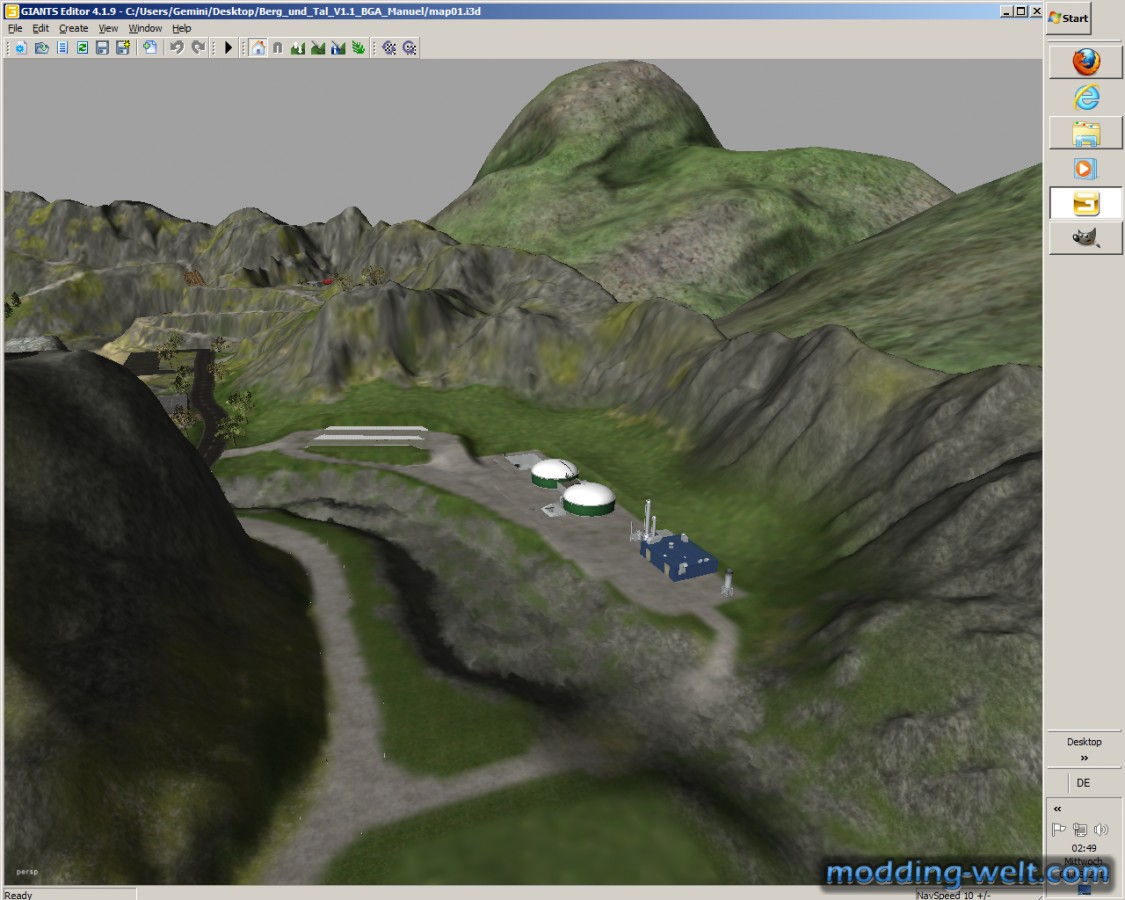Screen dimensions: 1125x900
Task: Click the persp viewport label
Action: (27, 872)
